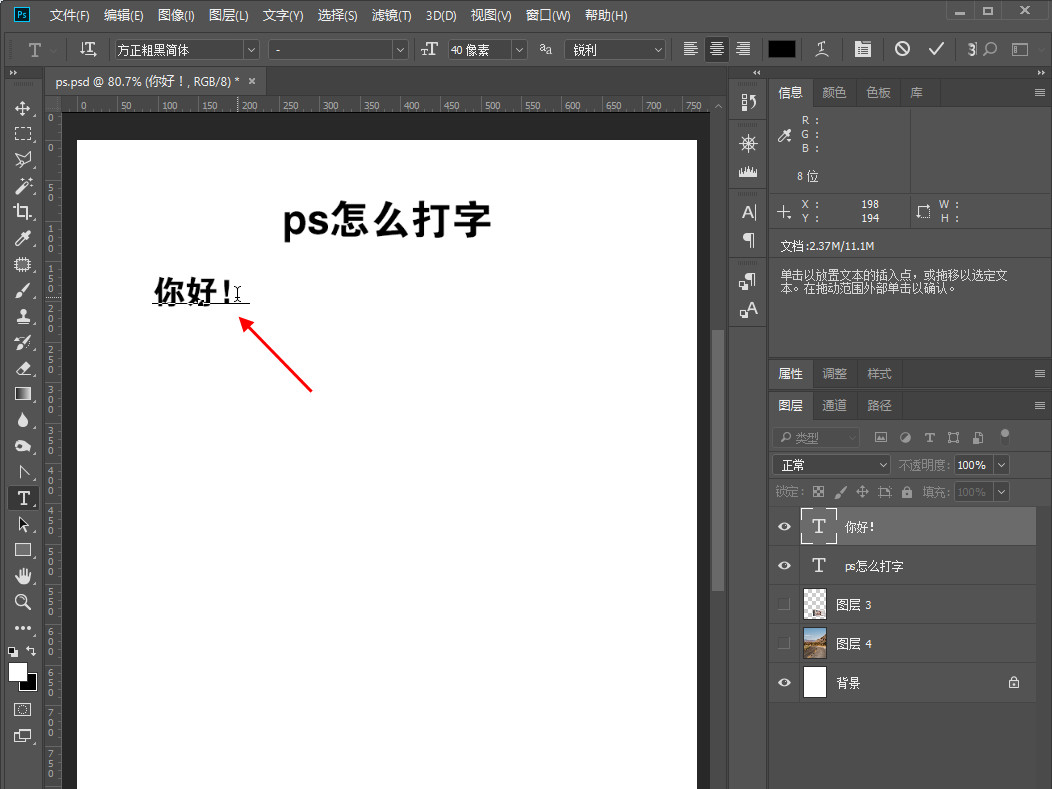Image resolution: width=1052 pixels, height=789 pixels.
Task: Pick the Eyedropper tool
Action: coord(23,238)
